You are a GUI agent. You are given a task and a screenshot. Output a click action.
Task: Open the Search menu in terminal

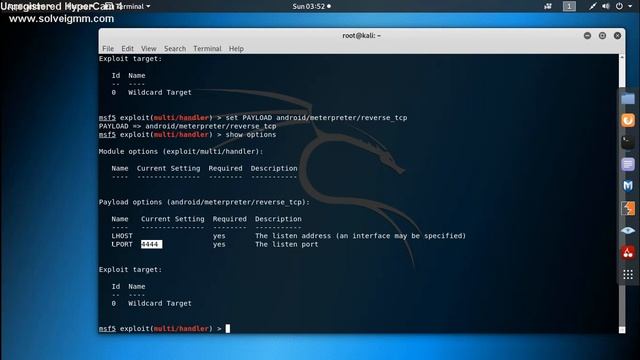[175, 49]
